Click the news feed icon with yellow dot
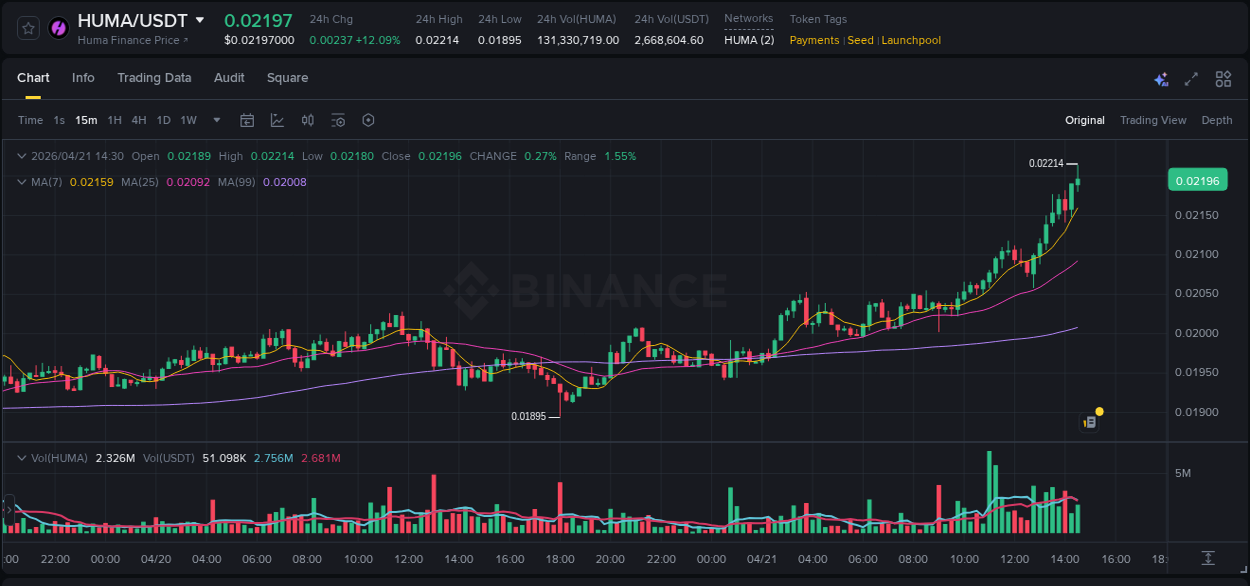Screen dimensions: 1250x586 click(1090, 422)
